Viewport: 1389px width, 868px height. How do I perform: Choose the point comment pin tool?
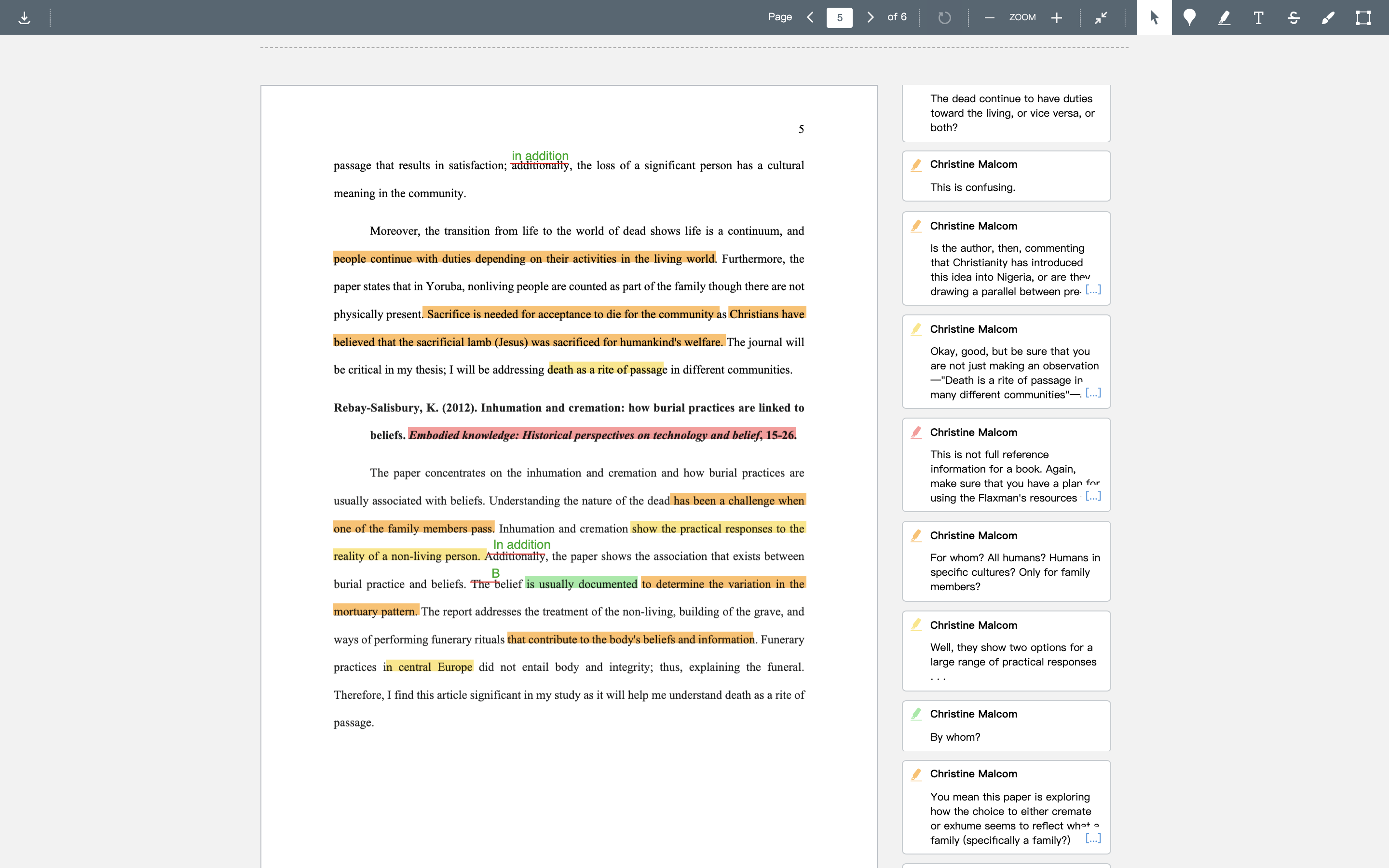pyautogui.click(x=1189, y=17)
